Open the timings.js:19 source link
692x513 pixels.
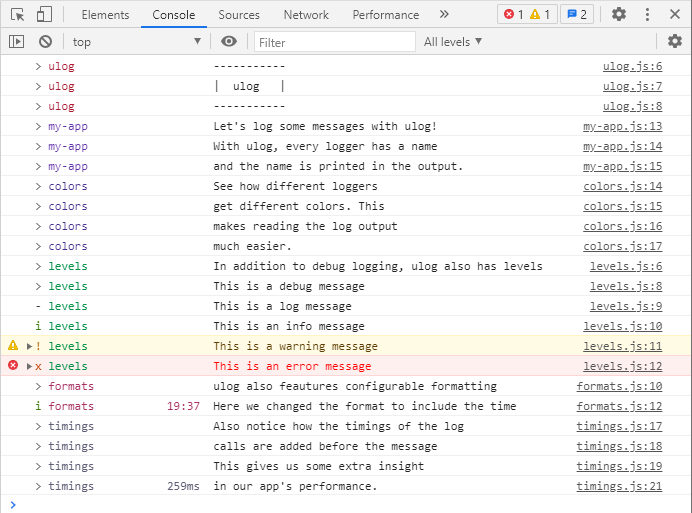[619, 466]
